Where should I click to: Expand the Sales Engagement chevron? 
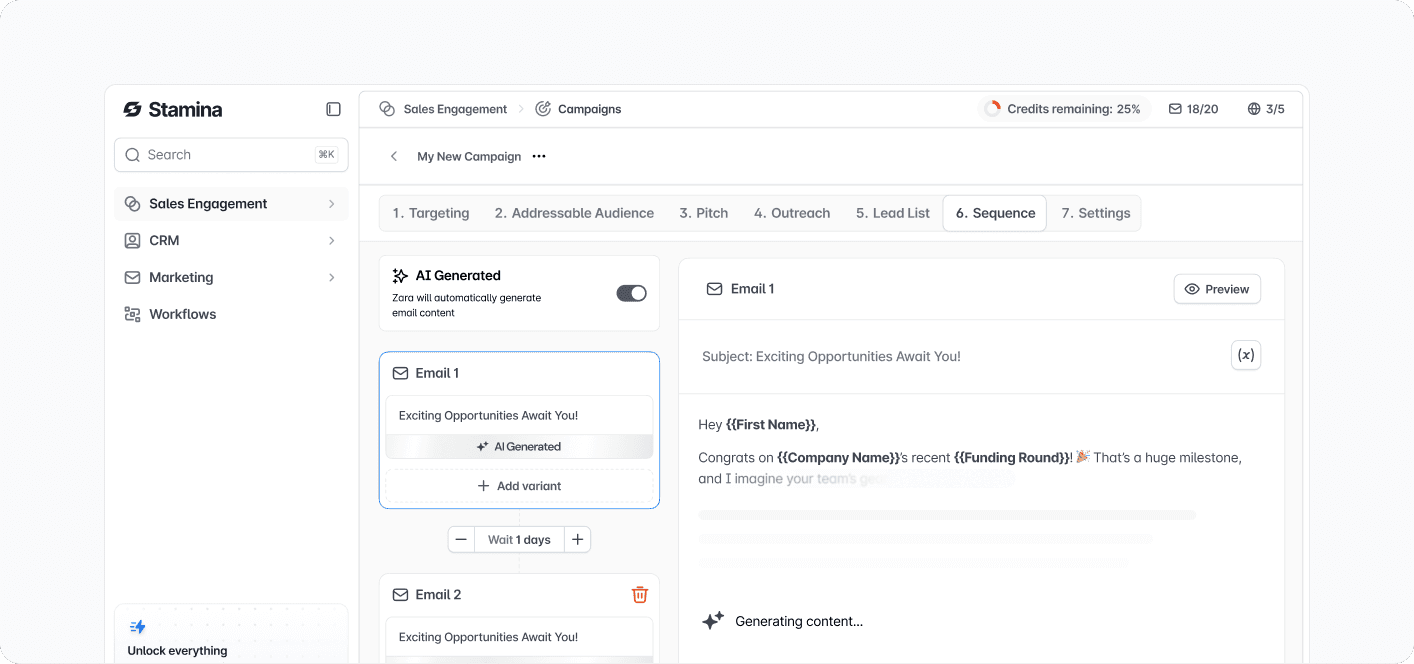[x=331, y=204]
